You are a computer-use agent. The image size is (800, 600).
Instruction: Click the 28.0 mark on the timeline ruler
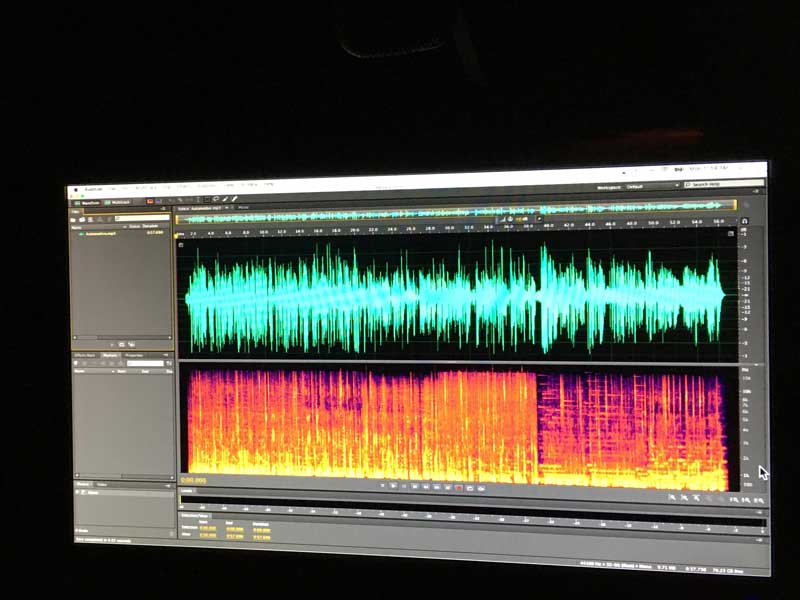pyautogui.click(x=430, y=228)
